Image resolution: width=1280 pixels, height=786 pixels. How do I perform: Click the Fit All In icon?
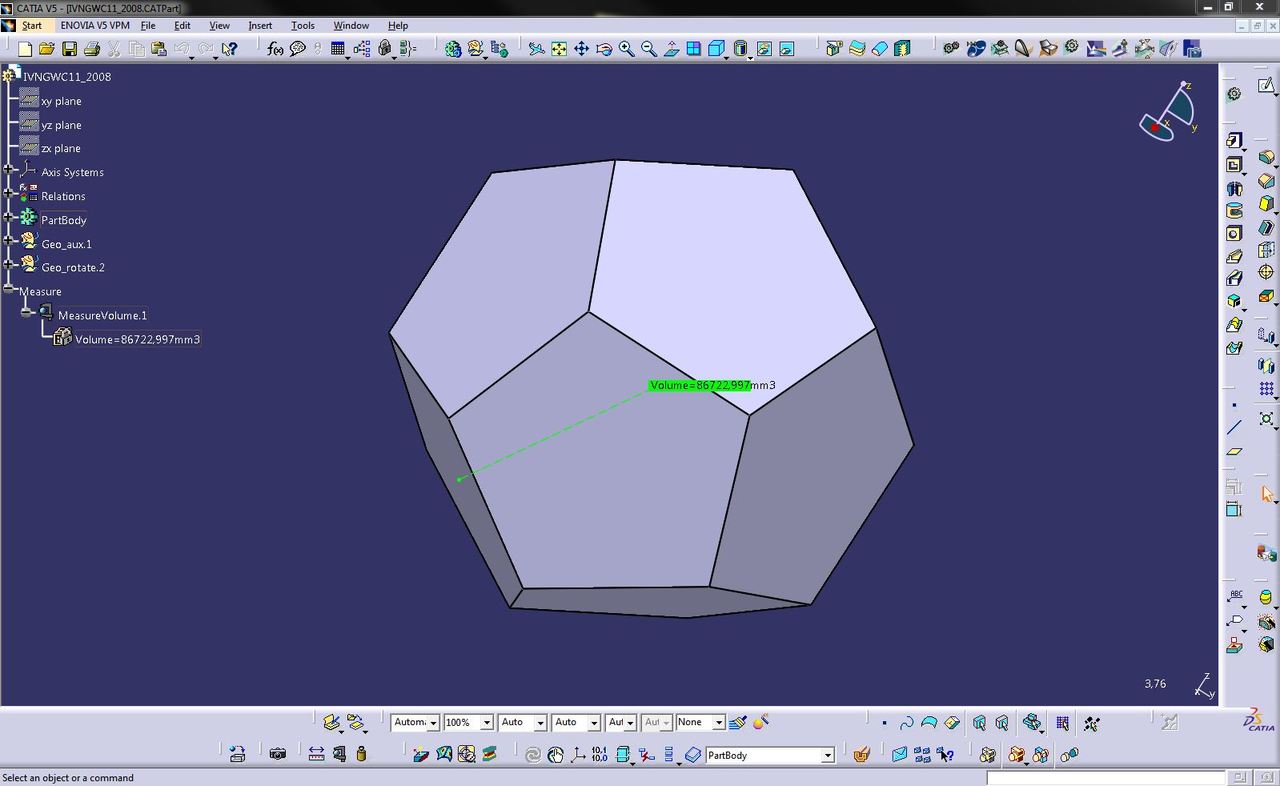pyautogui.click(x=559, y=48)
